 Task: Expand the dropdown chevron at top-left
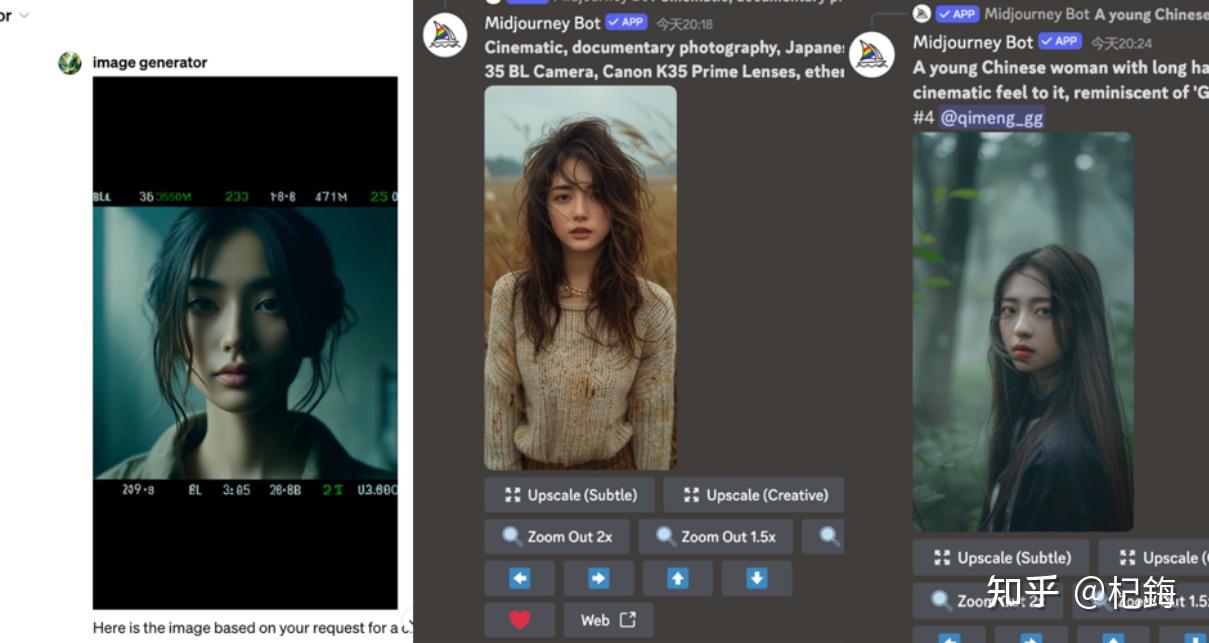[x=24, y=15]
